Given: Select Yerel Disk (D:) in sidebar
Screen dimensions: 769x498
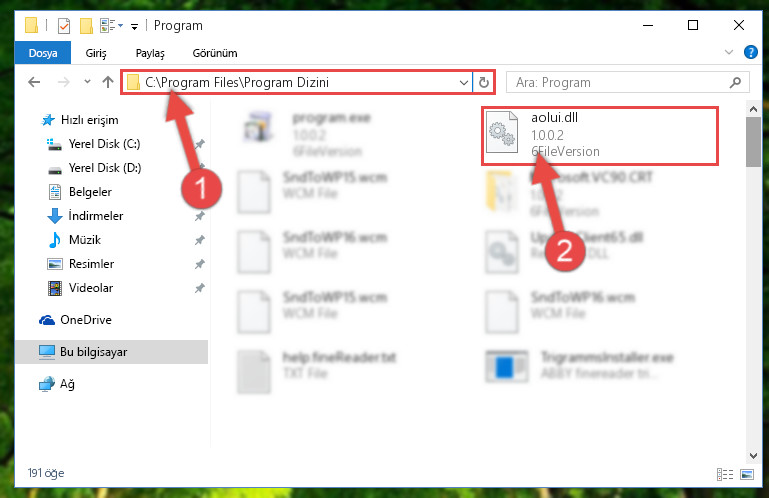Looking at the screenshot, I should pyautogui.click(x=104, y=168).
